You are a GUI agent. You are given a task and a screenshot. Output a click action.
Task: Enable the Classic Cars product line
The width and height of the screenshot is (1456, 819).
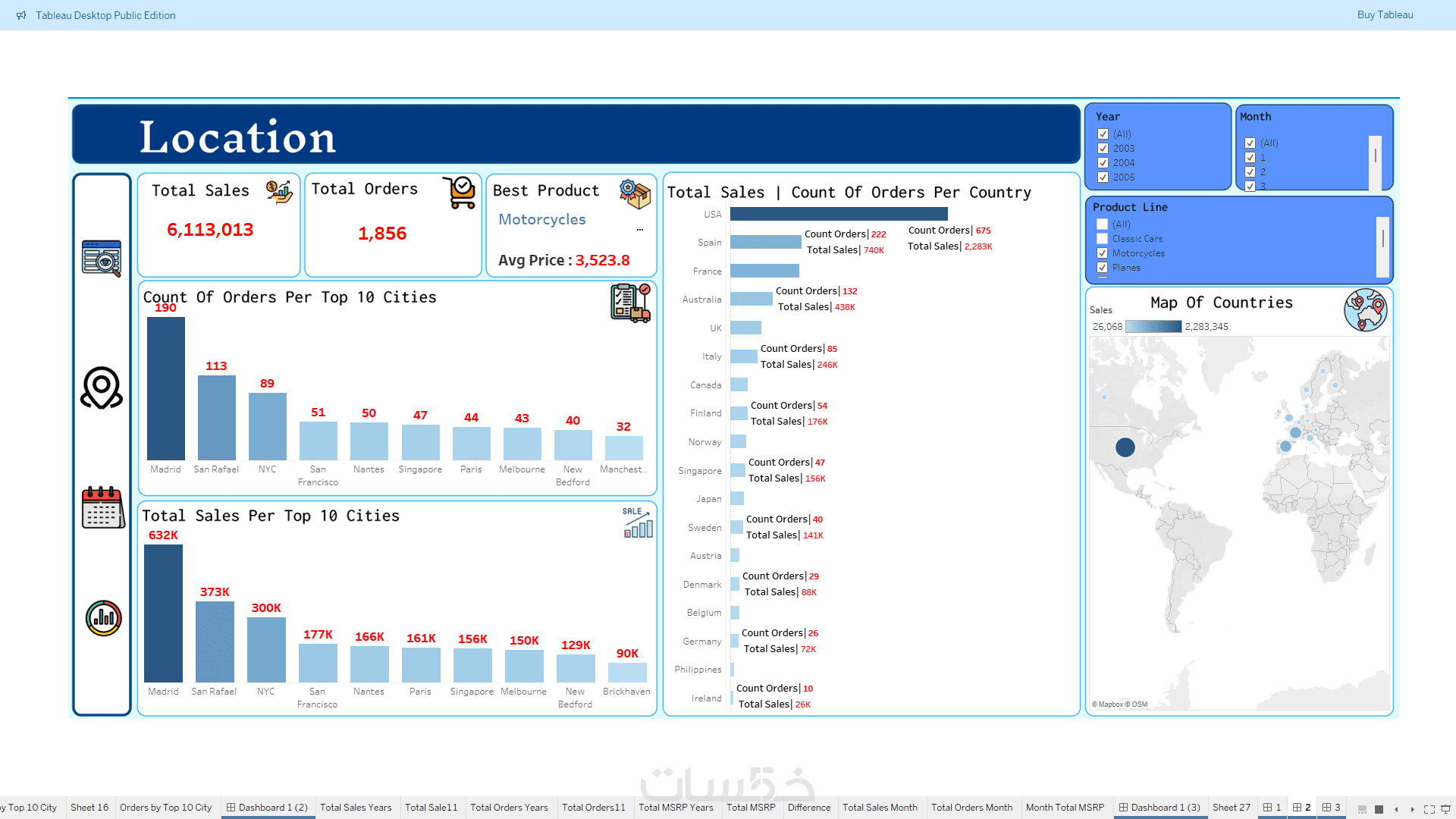point(1103,239)
